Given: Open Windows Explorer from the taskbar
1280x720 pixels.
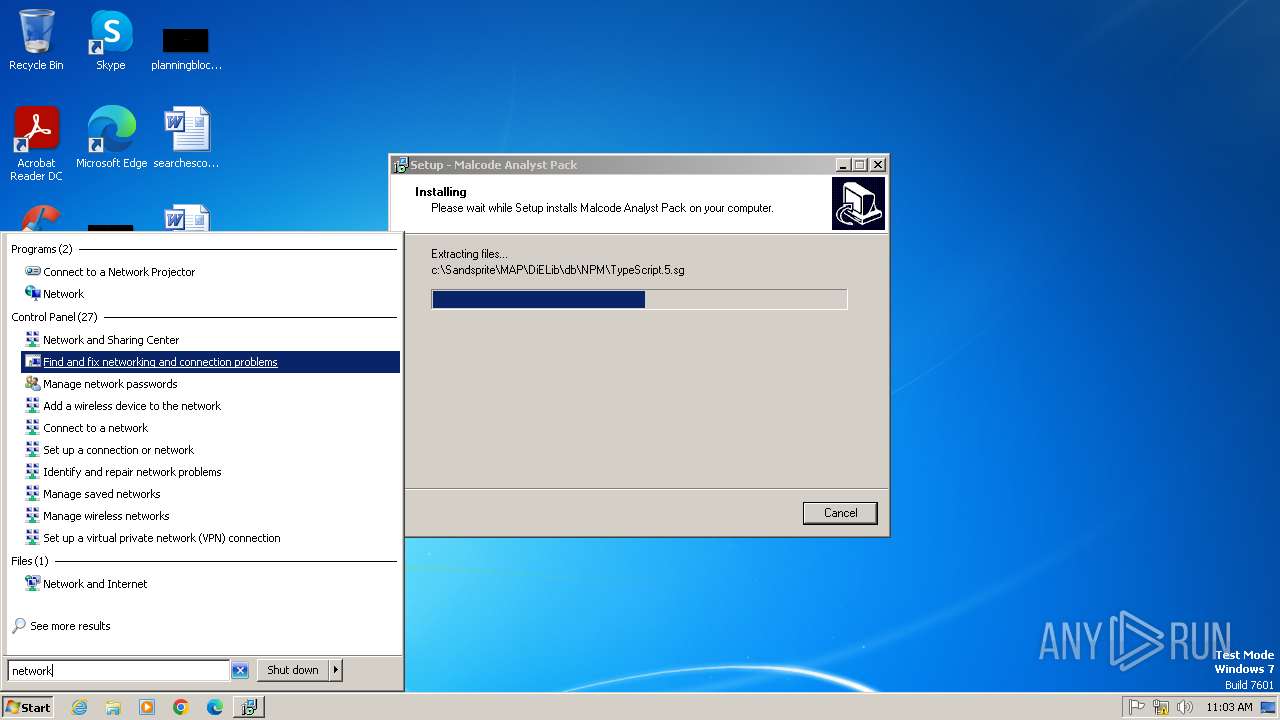Looking at the screenshot, I should 113,707.
